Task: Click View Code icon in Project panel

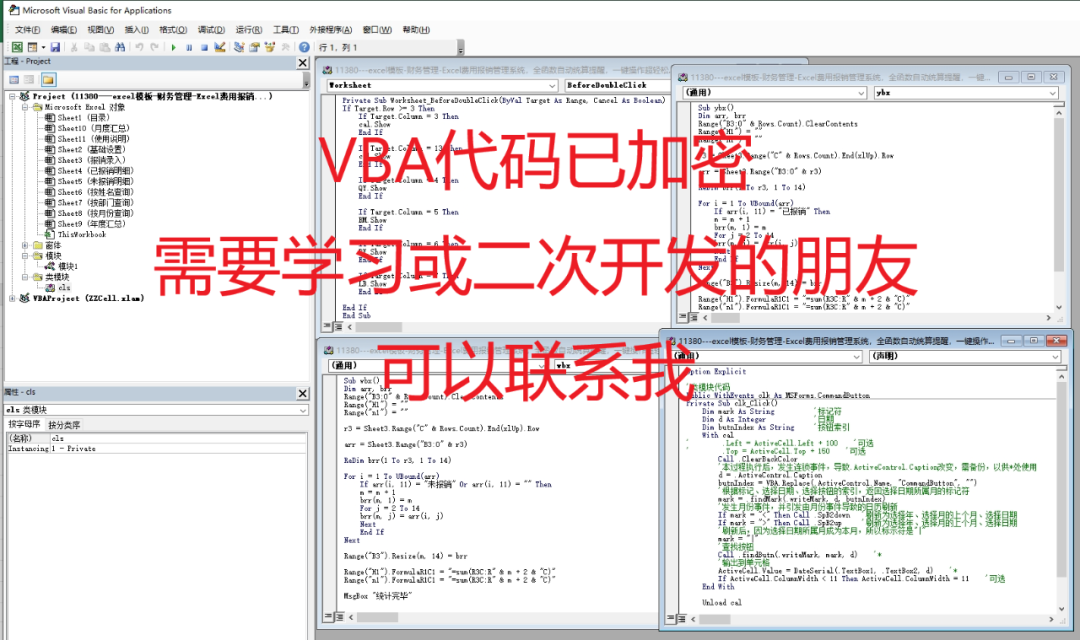Action: (14, 80)
